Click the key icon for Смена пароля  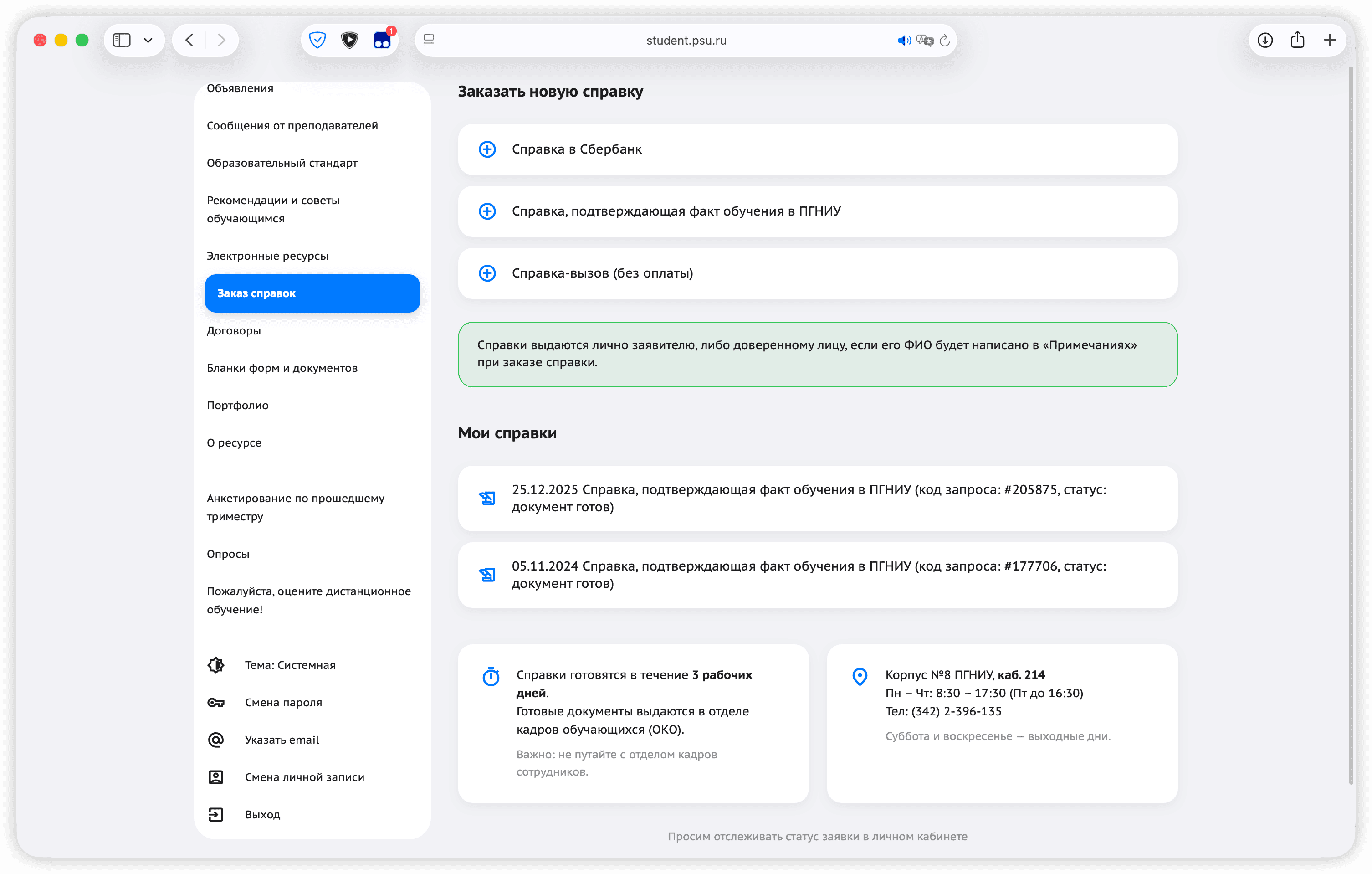216,702
